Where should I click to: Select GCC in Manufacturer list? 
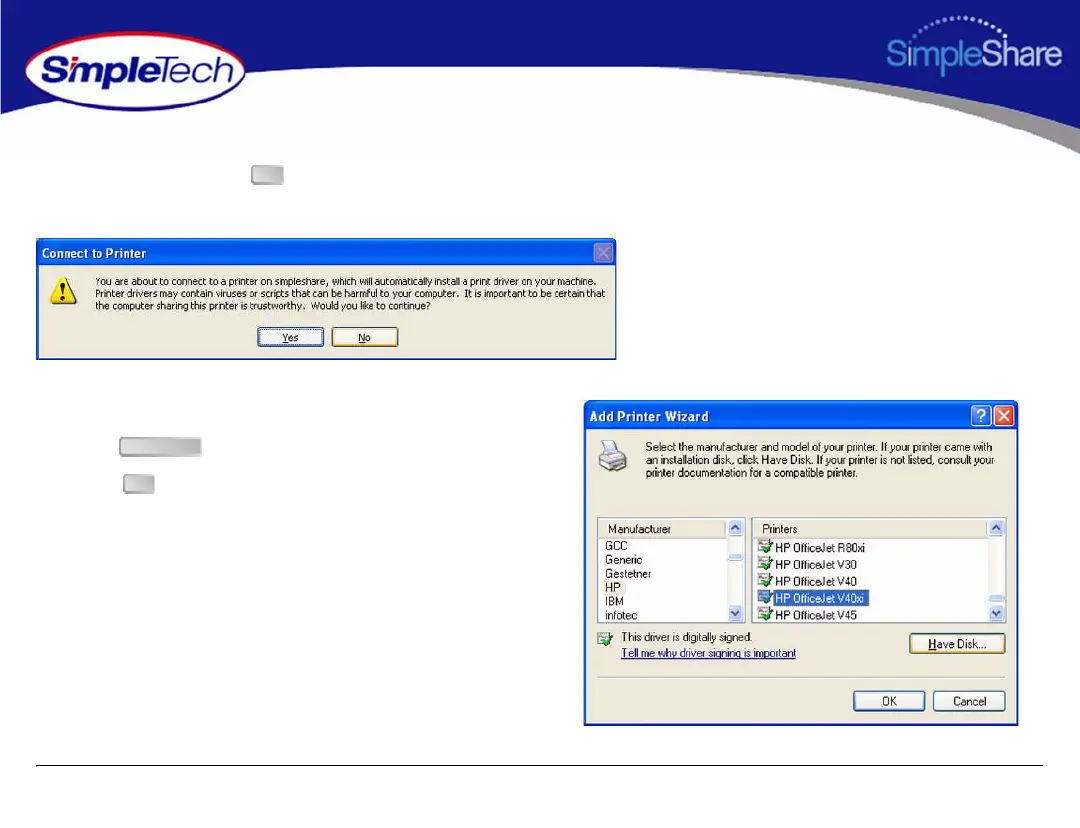tap(616, 546)
